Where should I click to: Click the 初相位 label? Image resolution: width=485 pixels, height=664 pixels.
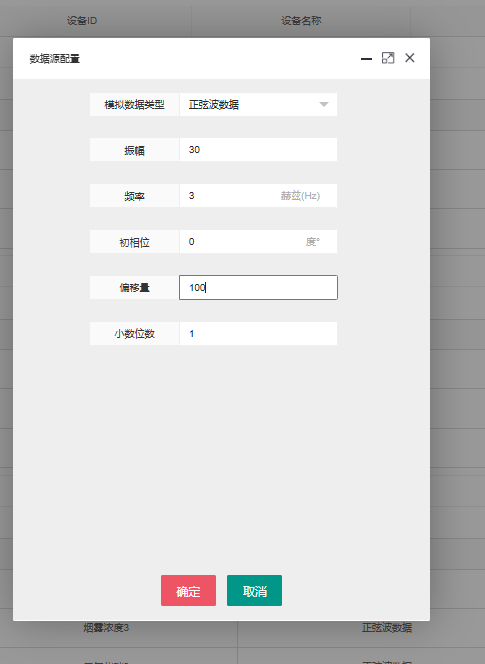[134, 242]
